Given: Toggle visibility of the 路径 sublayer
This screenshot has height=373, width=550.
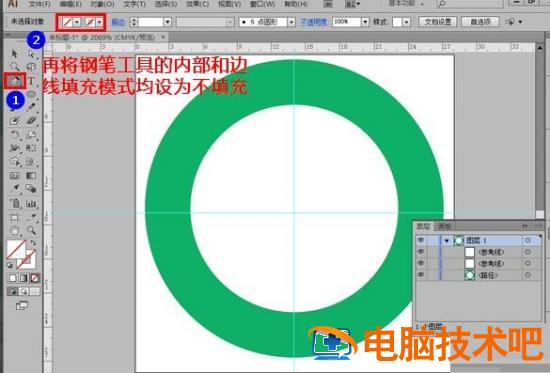Looking at the screenshot, I should [421, 275].
